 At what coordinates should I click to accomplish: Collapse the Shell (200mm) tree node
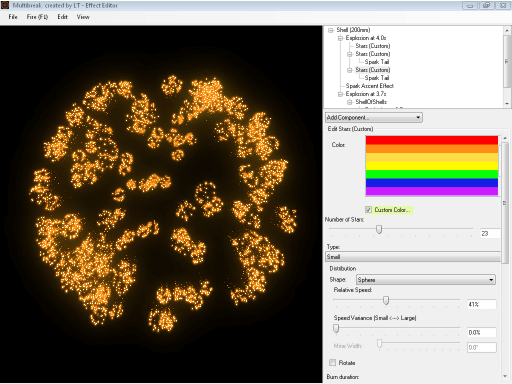331,30
